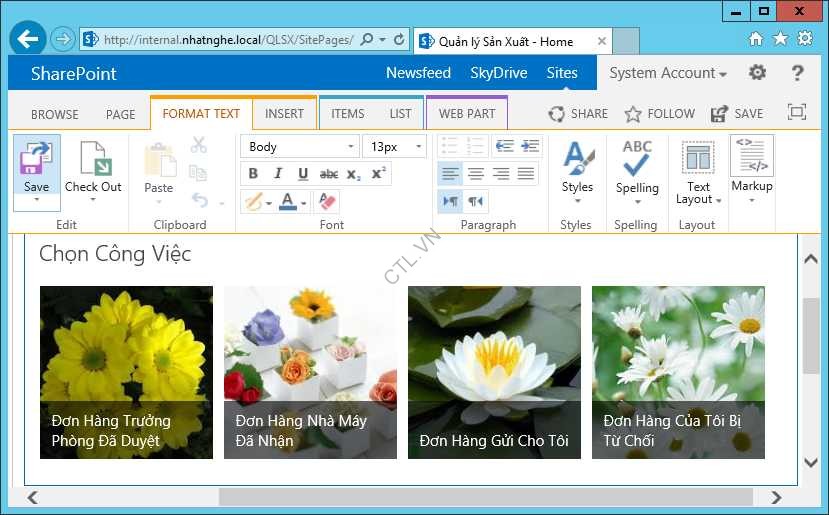Go to the Newsfeed link
829x515 pixels.
coord(418,73)
